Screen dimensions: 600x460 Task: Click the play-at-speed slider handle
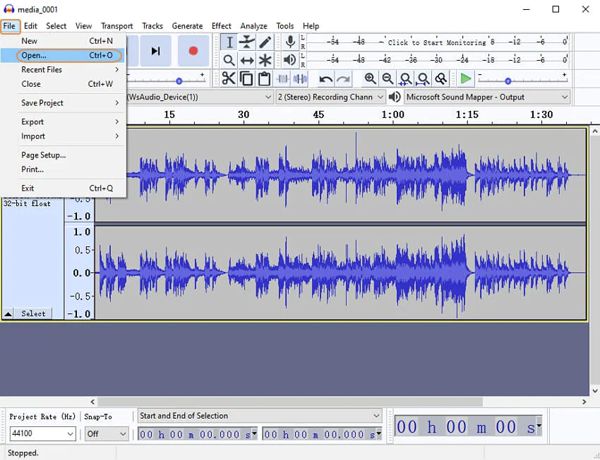[508, 81]
